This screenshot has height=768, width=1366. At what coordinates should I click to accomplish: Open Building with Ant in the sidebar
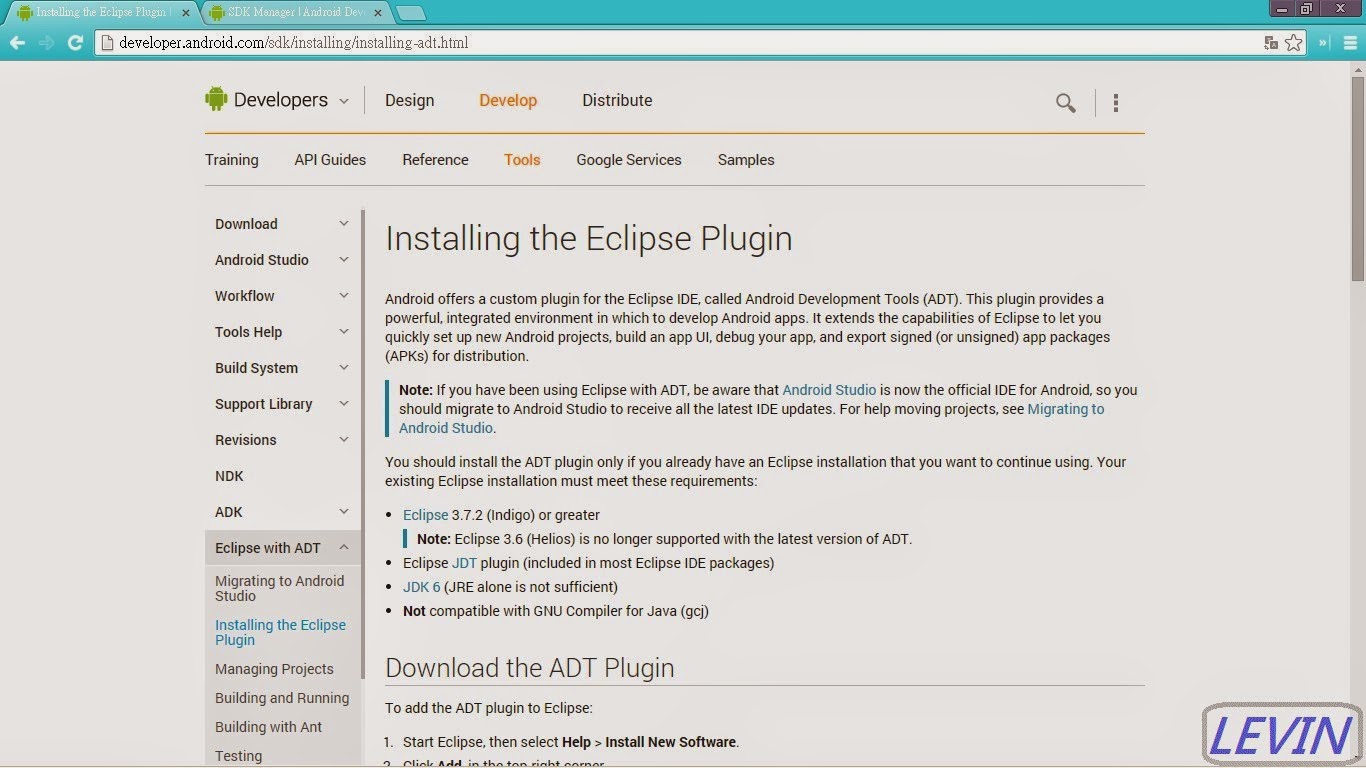click(269, 727)
